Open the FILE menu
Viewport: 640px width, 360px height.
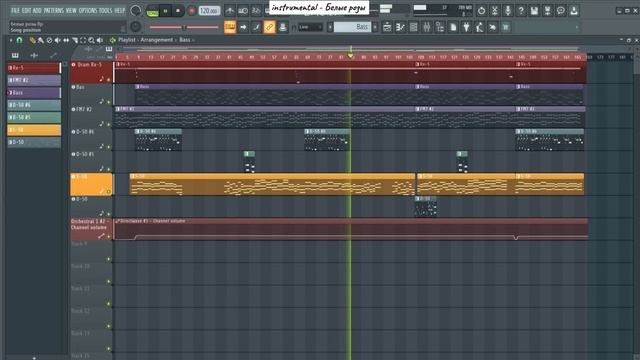(15, 10)
